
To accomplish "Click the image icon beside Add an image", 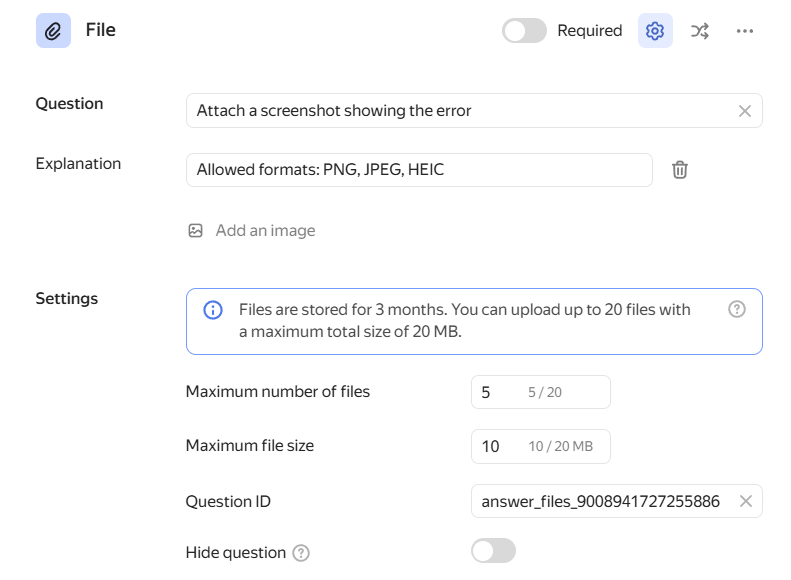I will pos(196,231).
